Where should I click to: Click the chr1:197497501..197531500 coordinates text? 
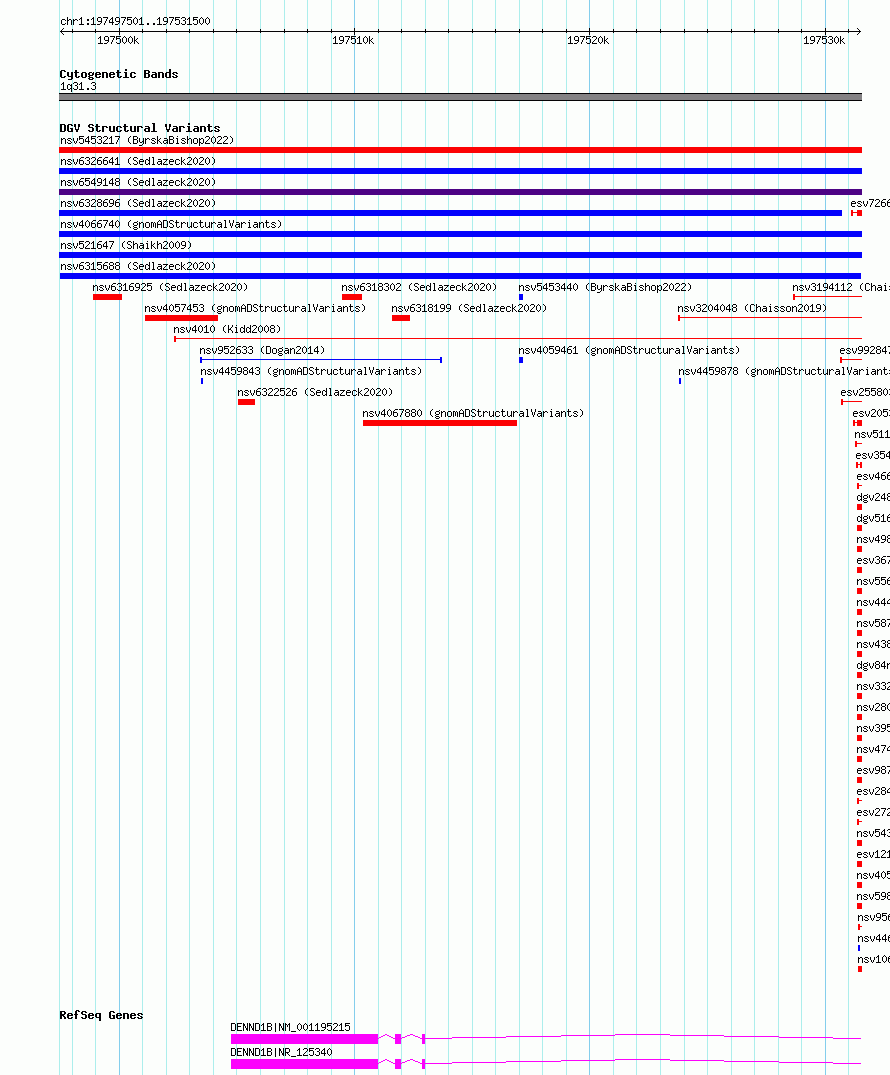coord(135,21)
